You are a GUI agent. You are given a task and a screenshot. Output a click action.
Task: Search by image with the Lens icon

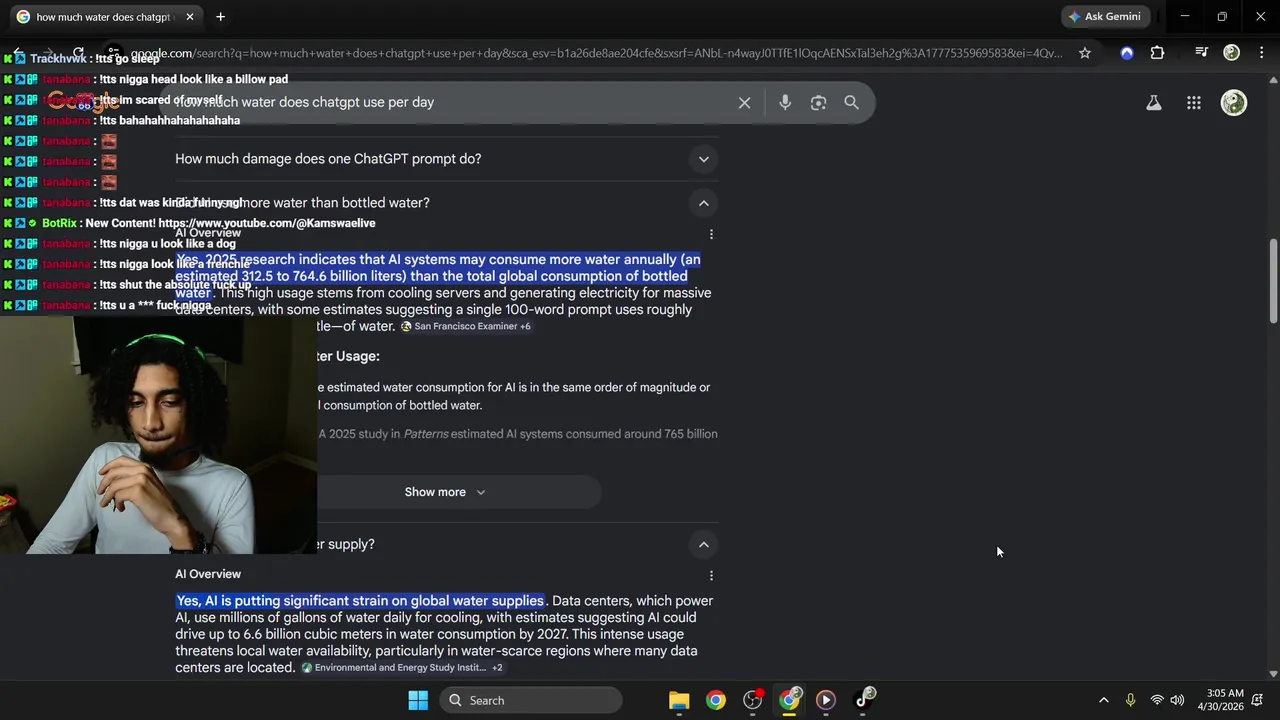point(818,102)
